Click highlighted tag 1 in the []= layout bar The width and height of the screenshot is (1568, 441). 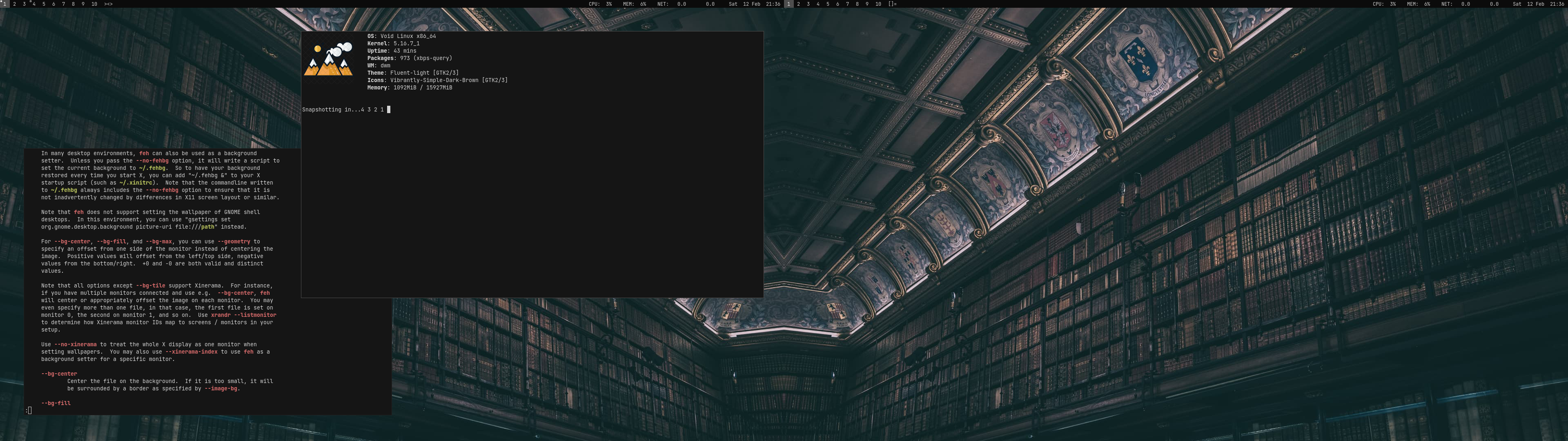[788, 4]
